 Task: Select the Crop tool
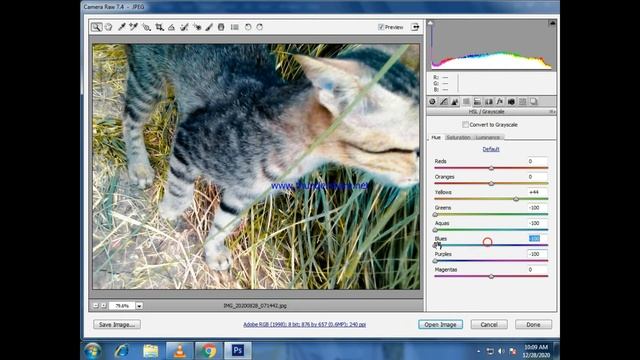[159, 27]
